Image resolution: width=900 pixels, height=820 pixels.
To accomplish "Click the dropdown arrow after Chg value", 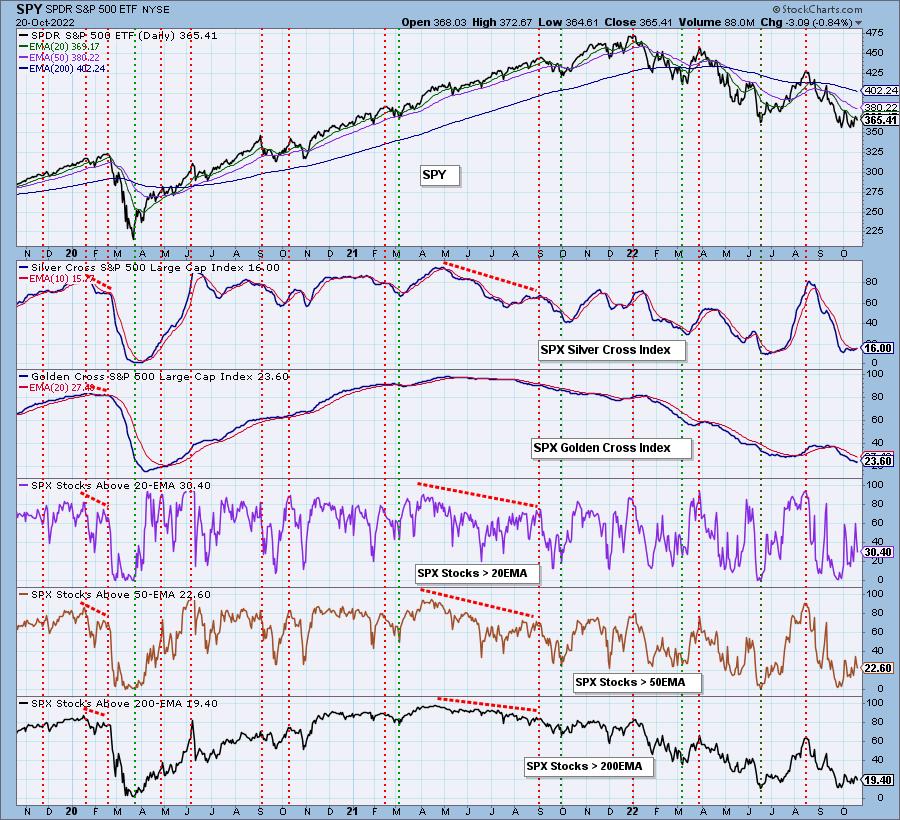I will (x=858, y=23).
